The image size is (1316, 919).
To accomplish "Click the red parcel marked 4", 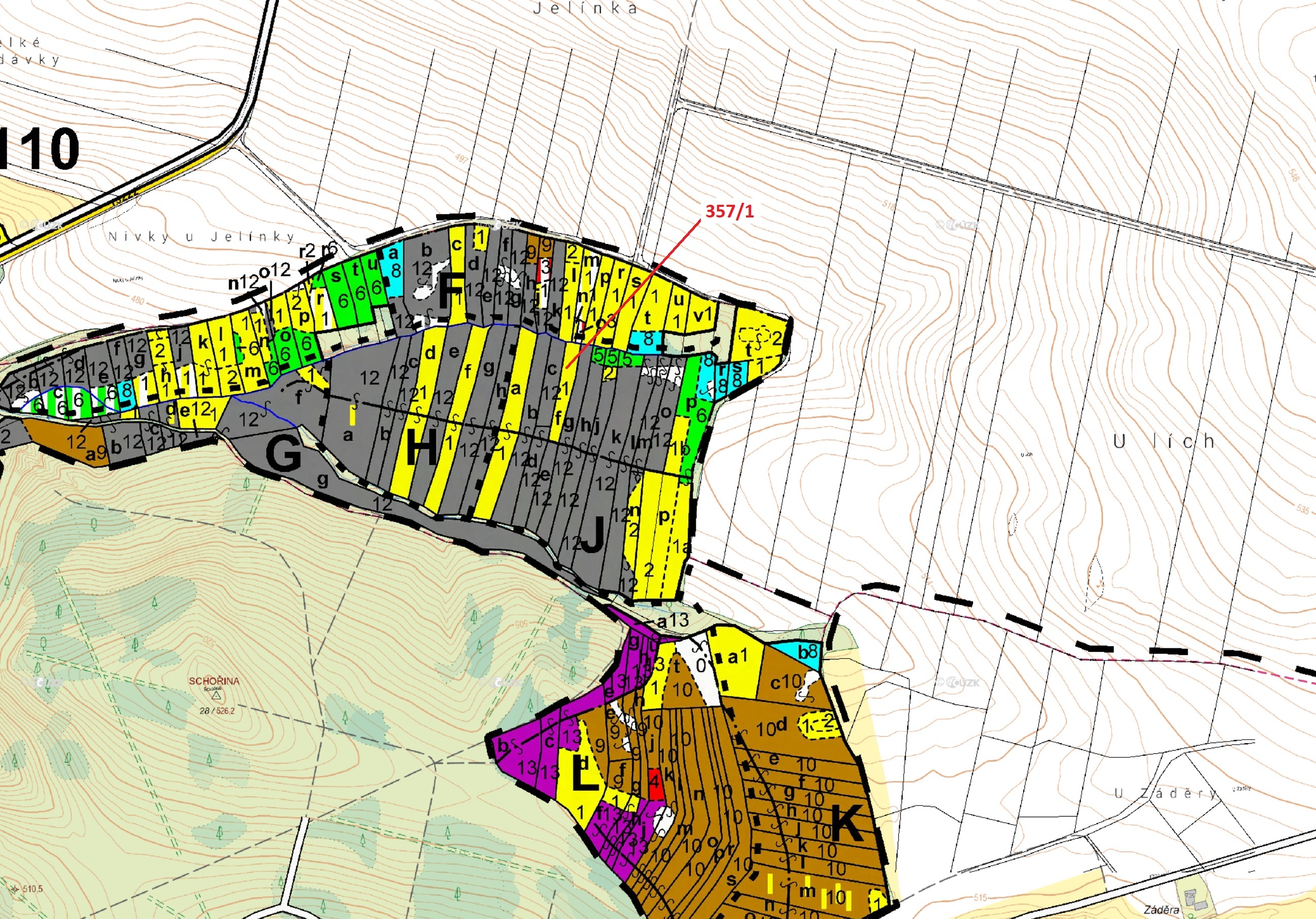I will 655,784.
